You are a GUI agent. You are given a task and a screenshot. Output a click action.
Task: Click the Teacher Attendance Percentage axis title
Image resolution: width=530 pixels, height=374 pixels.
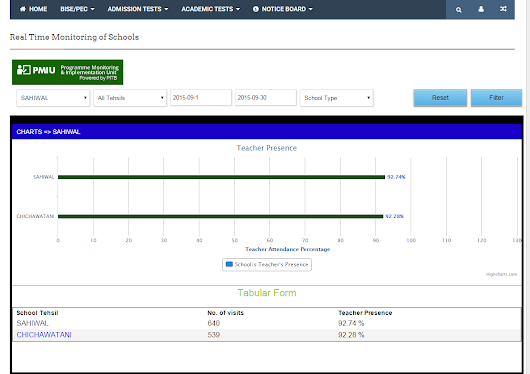click(x=288, y=249)
